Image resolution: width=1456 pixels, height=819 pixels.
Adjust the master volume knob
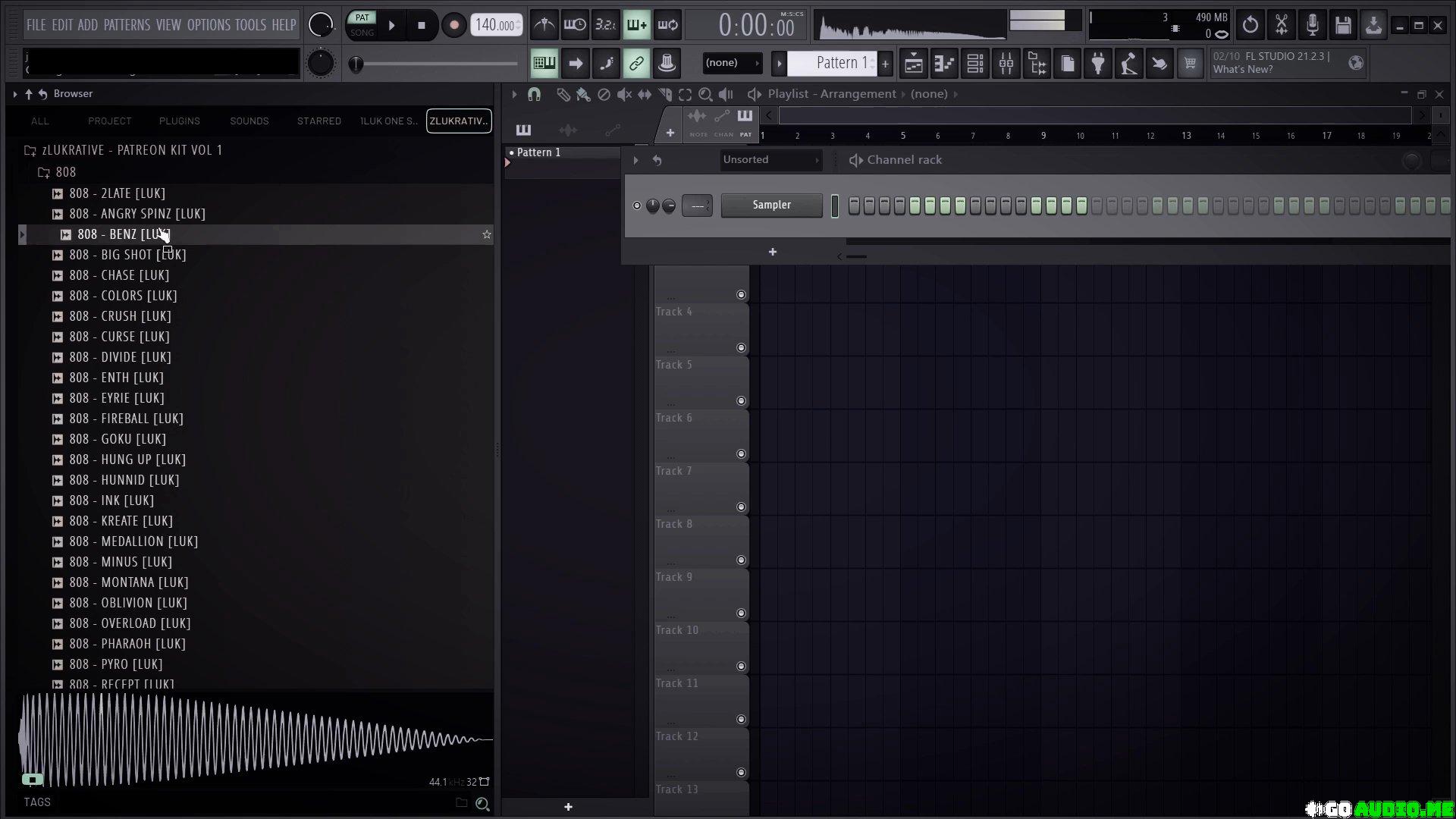[321, 25]
